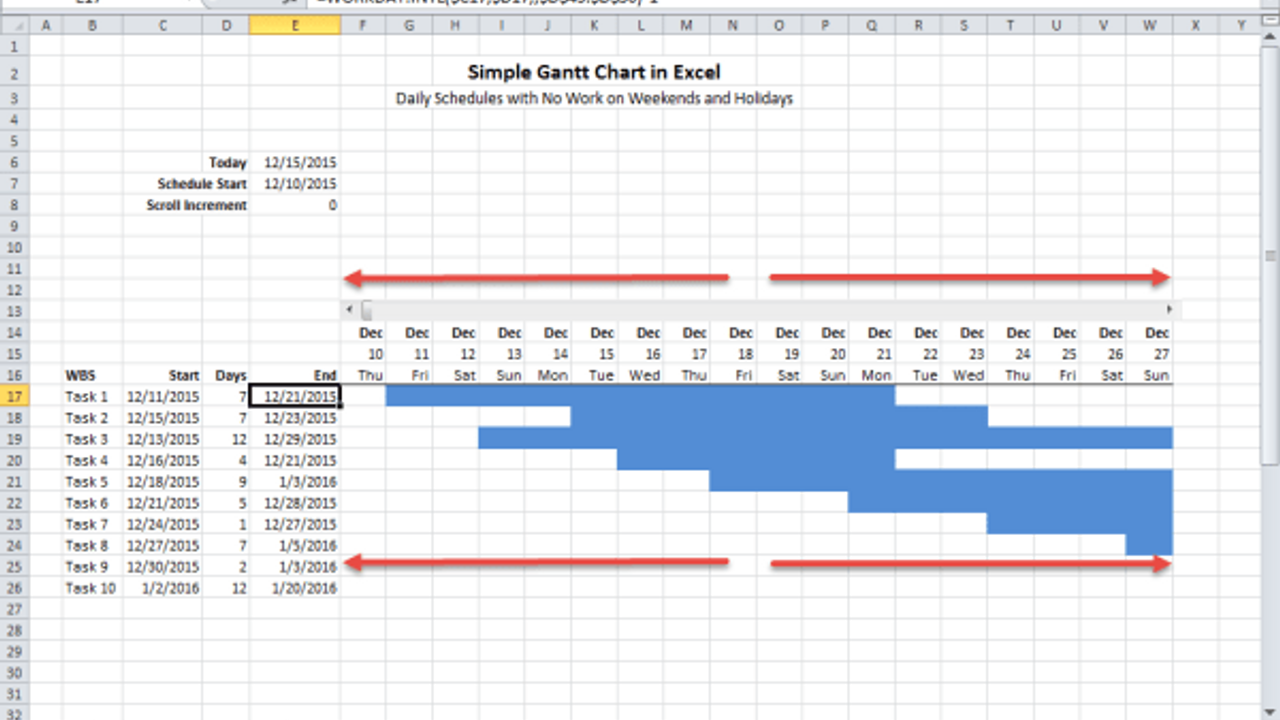
Task: Select Task 6 end date 12/28/2015
Action: point(295,503)
